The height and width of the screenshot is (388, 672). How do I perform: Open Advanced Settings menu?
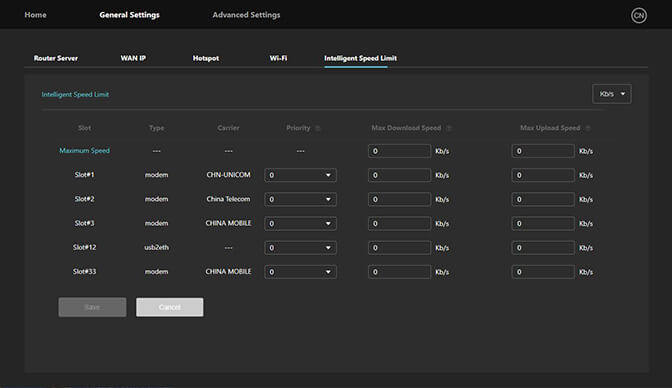point(246,15)
